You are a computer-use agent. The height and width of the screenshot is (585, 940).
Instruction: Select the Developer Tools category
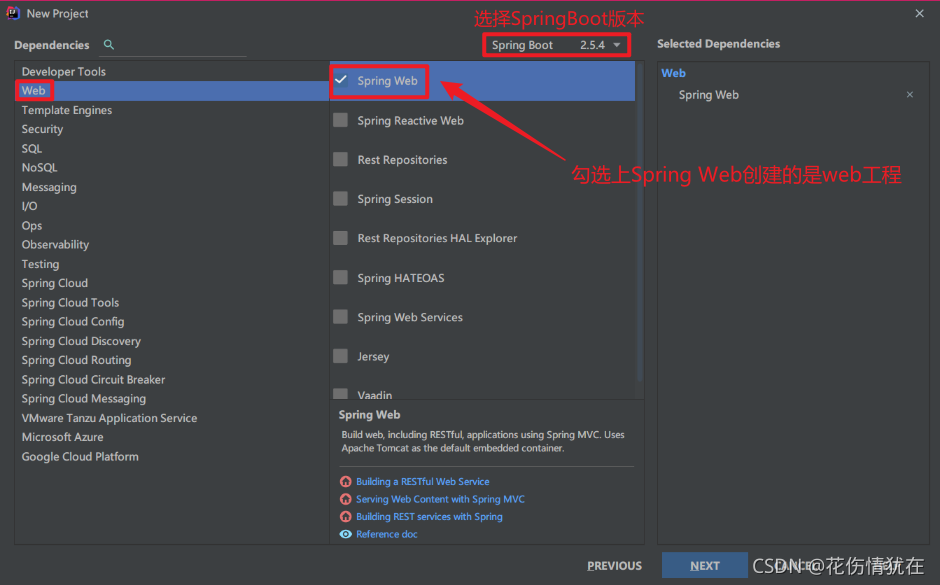[64, 71]
